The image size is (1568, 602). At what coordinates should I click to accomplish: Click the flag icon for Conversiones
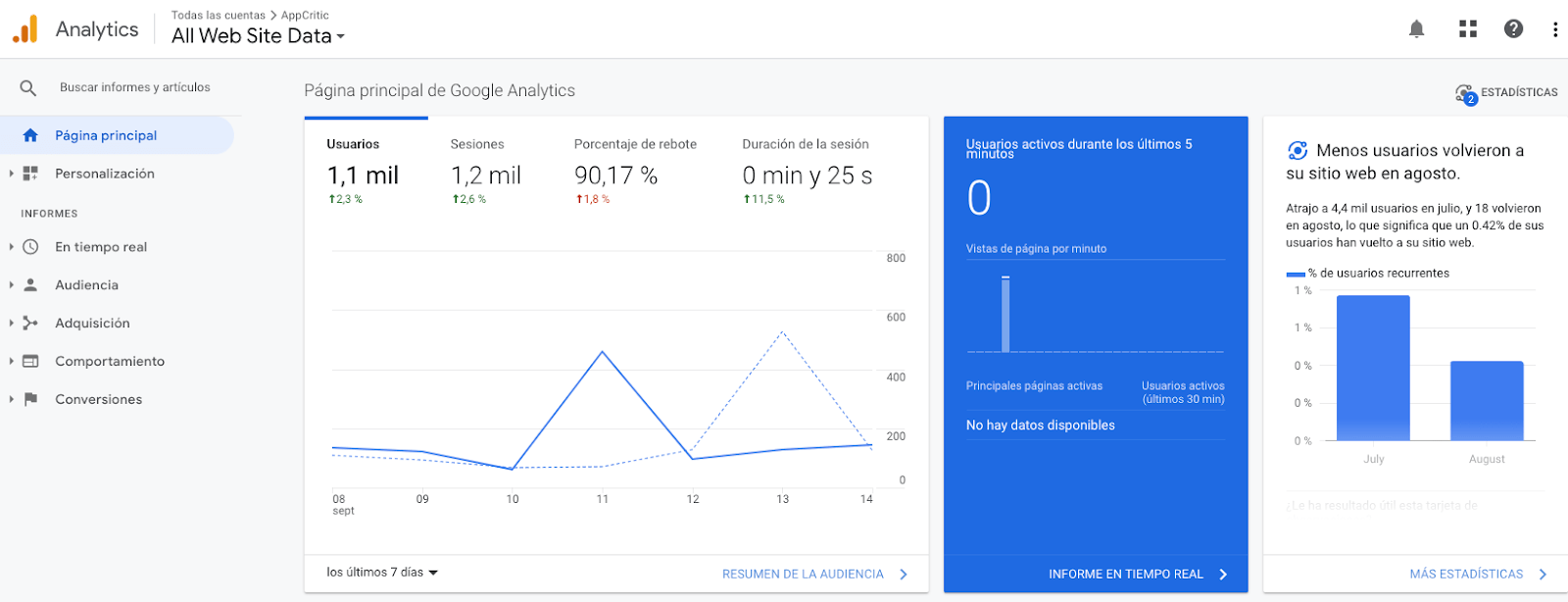tap(30, 399)
